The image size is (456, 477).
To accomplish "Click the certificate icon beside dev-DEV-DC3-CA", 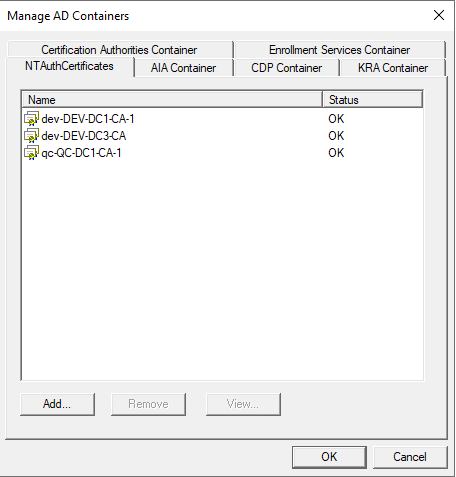I will pos(32,136).
